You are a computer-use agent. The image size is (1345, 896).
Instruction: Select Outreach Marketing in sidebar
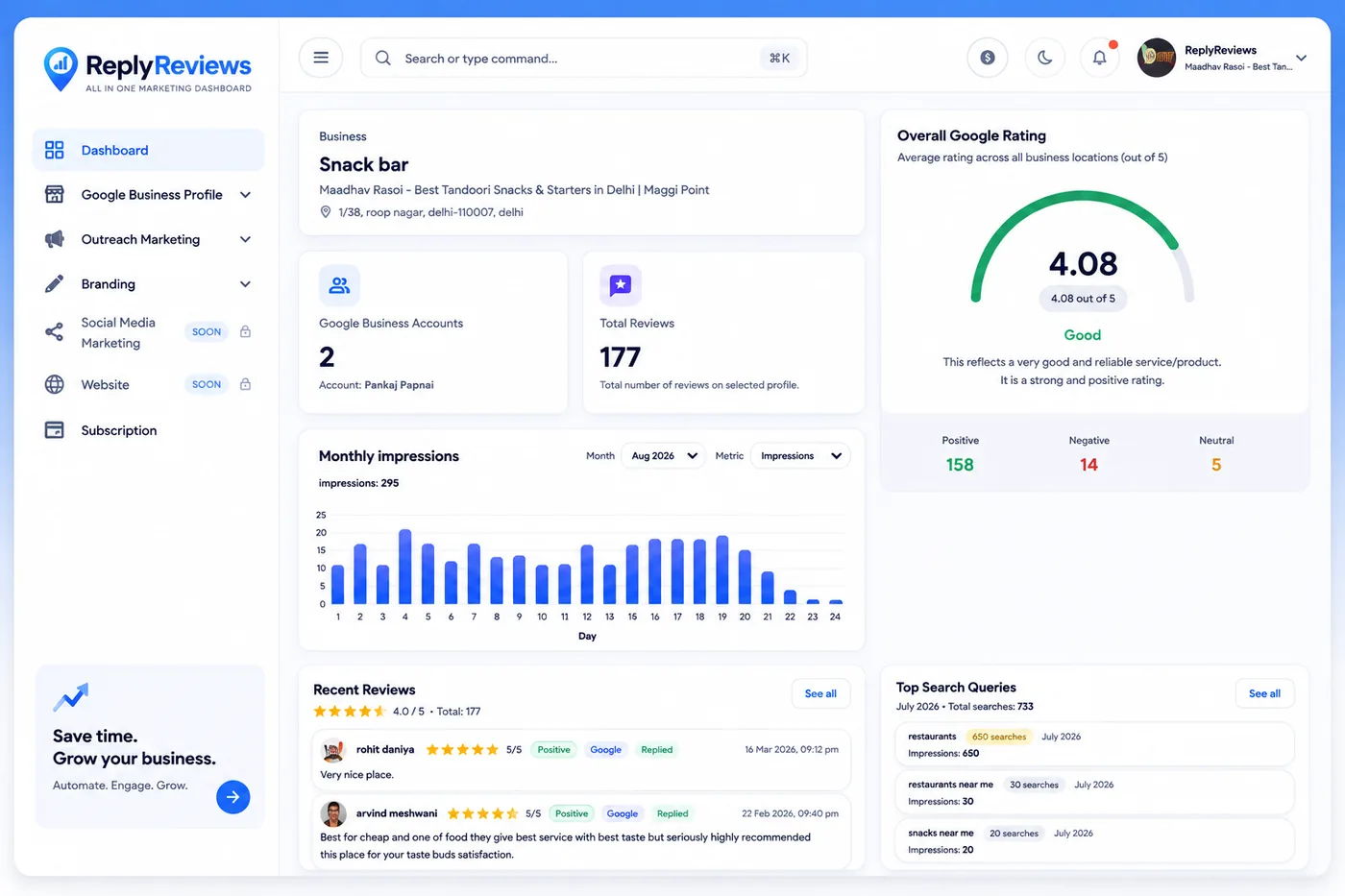coord(149,239)
